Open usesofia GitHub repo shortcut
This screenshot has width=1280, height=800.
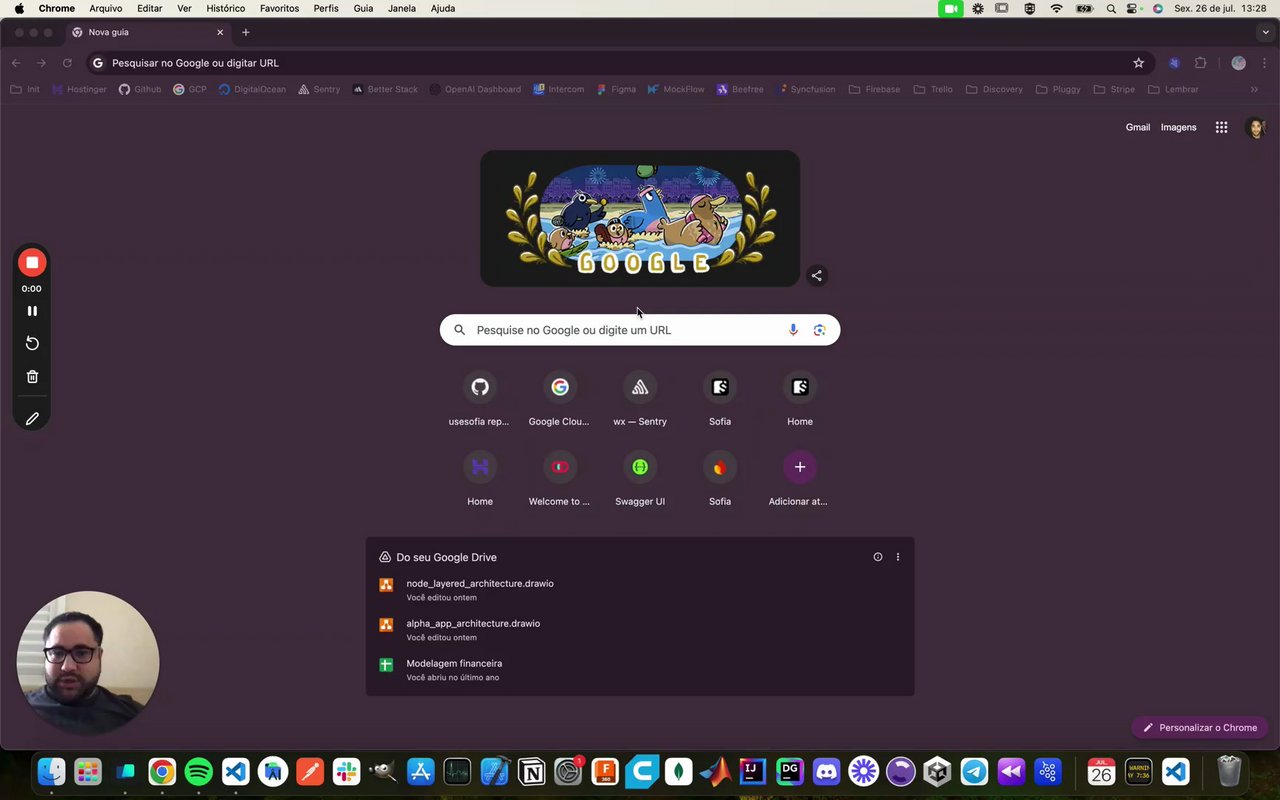(x=480, y=398)
